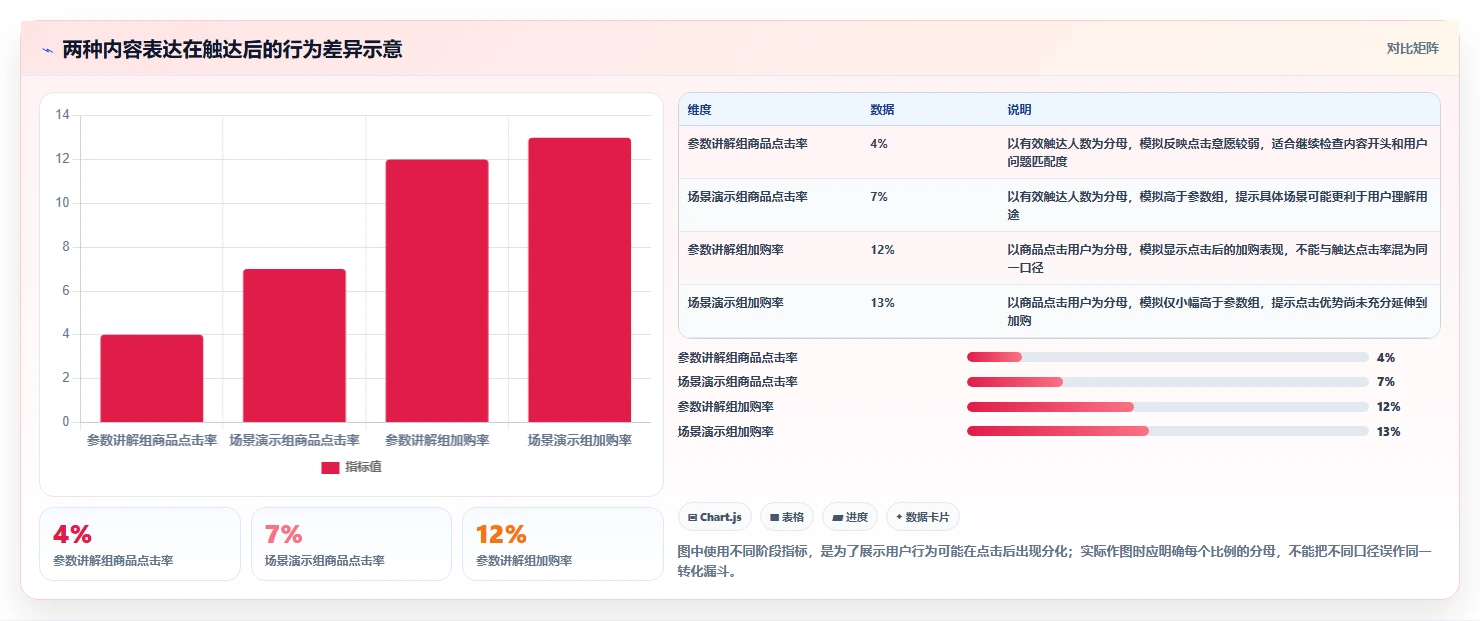The width and height of the screenshot is (1480, 621).
Task: Click table cell 参数讲解组加购率
Action: pyautogui.click(x=735, y=250)
